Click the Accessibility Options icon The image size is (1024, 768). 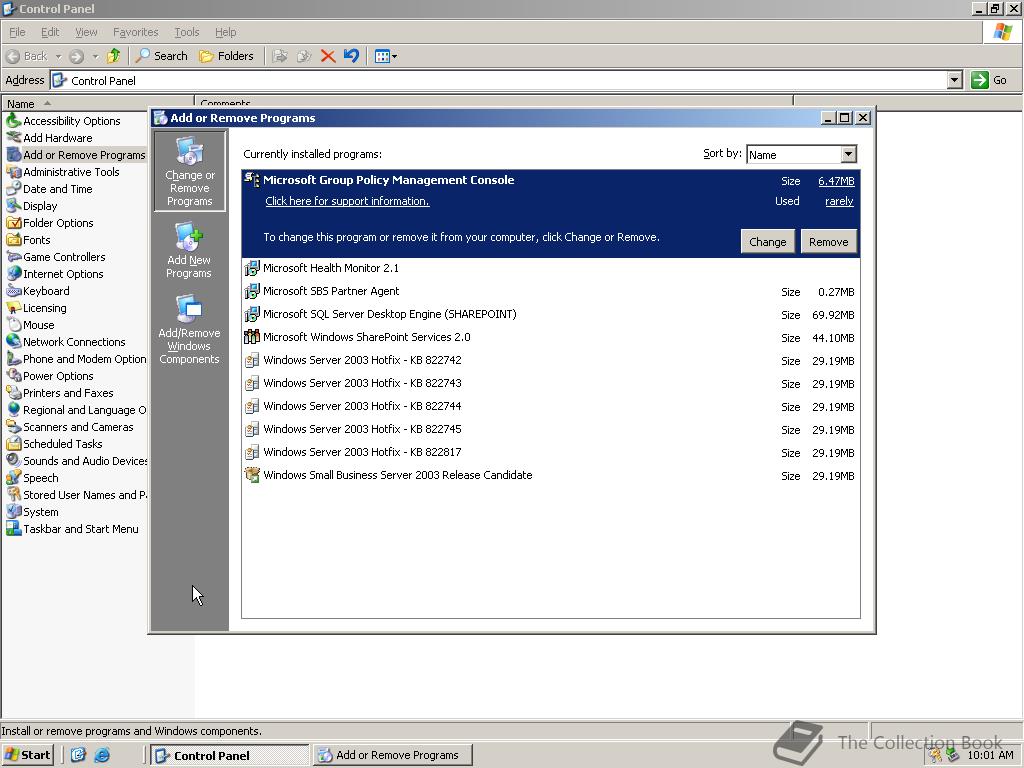[x=13, y=120]
